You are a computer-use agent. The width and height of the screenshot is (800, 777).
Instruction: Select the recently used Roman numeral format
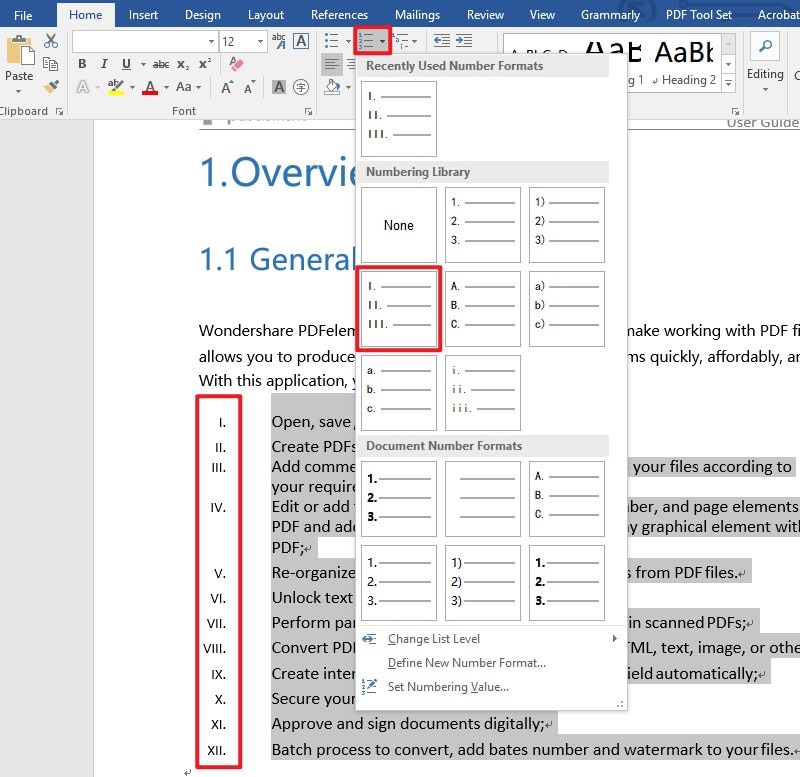click(399, 119)
